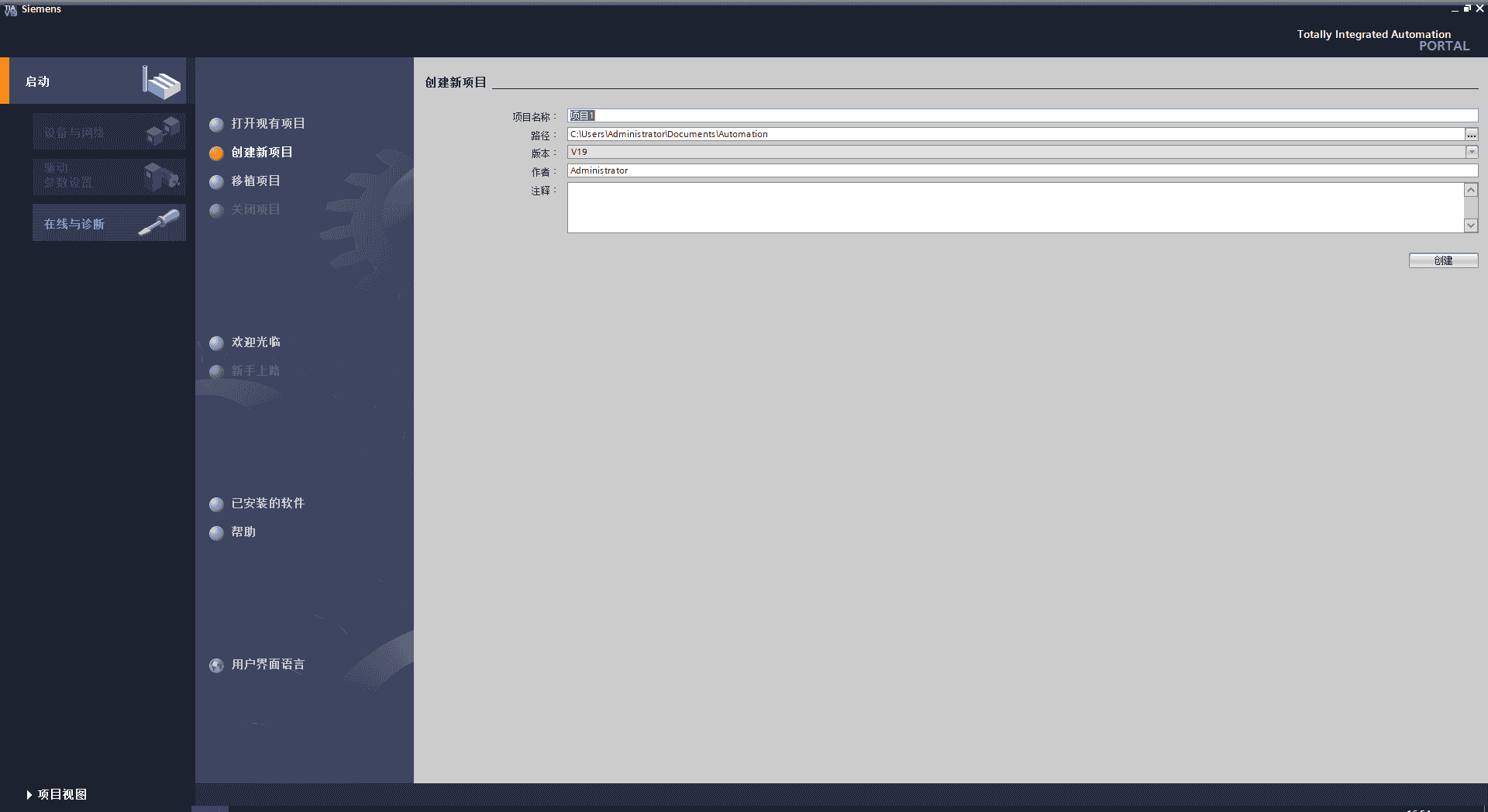Click the orange bullet beside 创建新项目
Viewport: 1488px width, 812px height.
coord(216,153)
